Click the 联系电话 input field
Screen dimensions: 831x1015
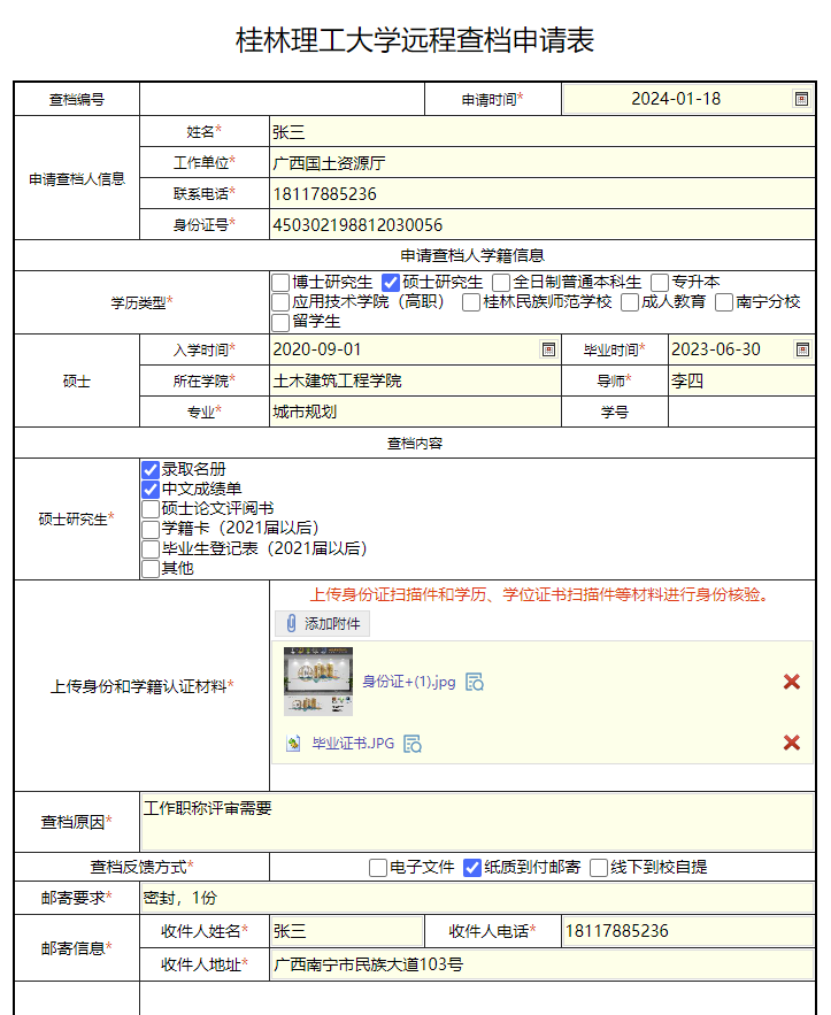[x=540, y=194]
